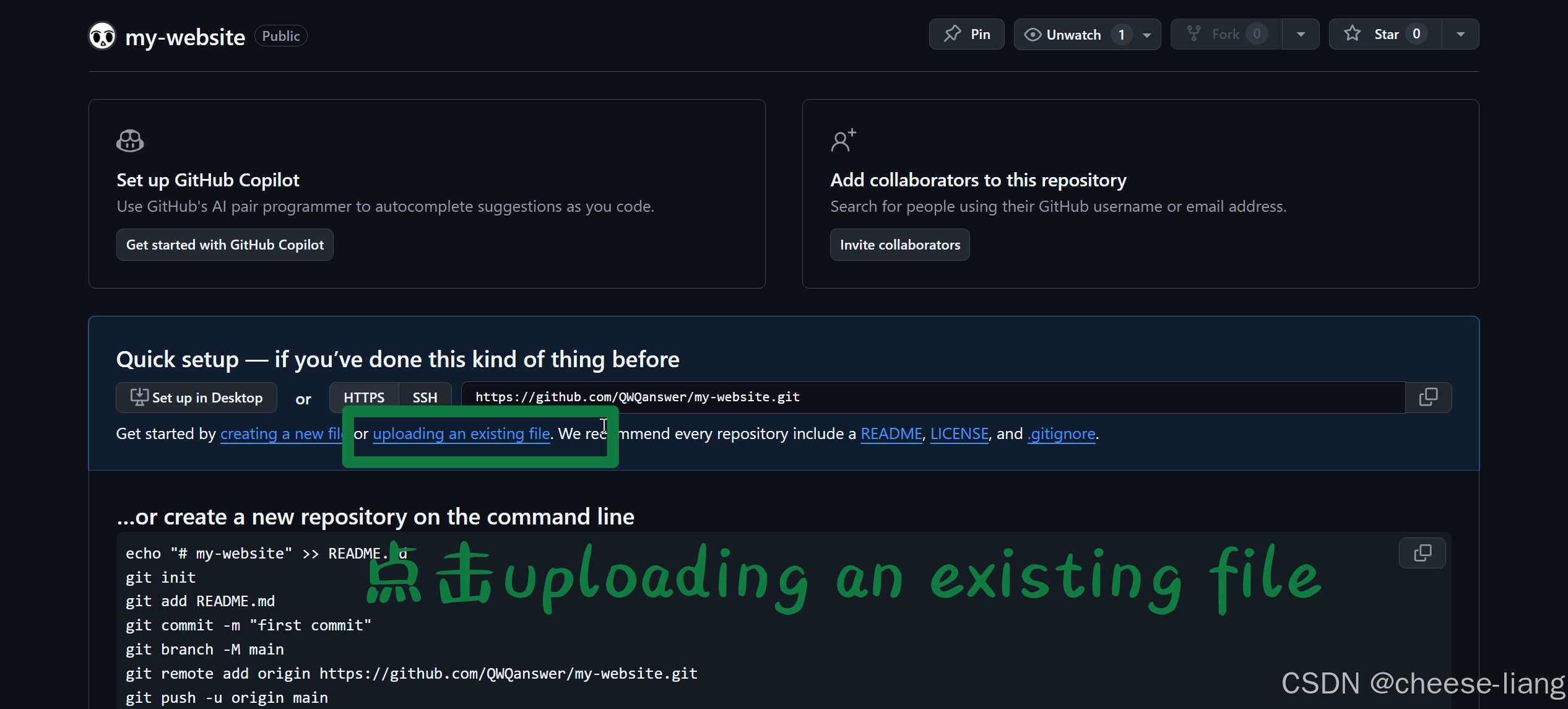Screen dimensions: 1568x709
Task: Copy the command line code block
Action: (1423, 552)
